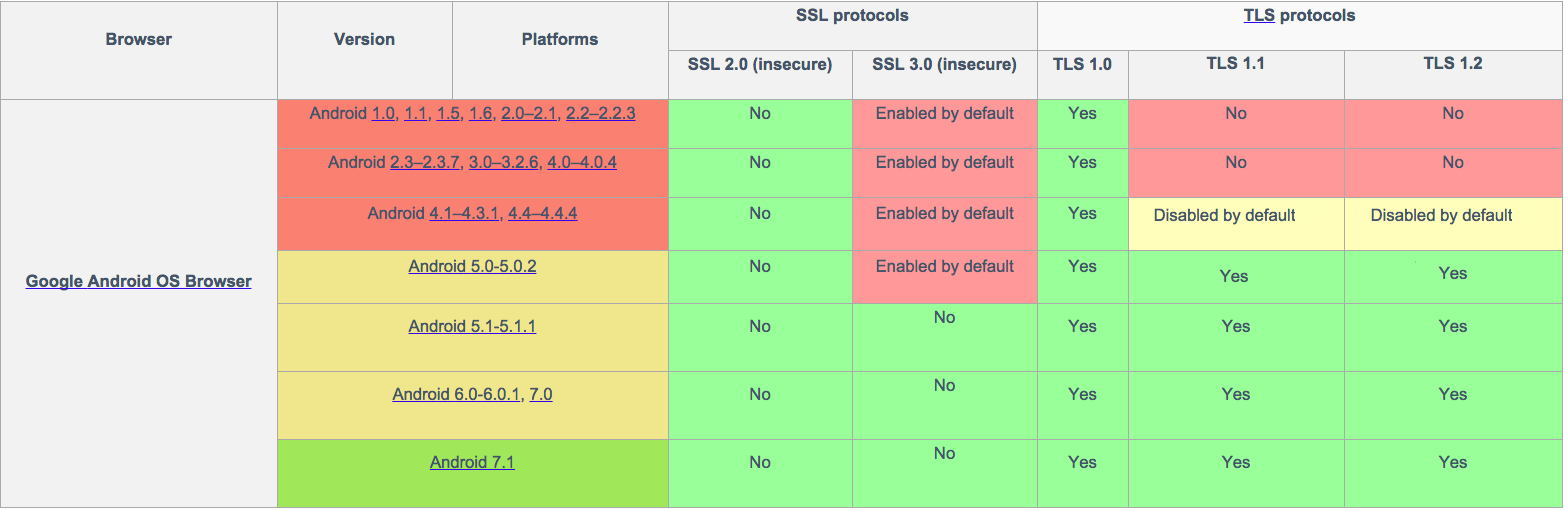
Task: Open the Android 2.0–2.1 link
Action: pos(529,114)
